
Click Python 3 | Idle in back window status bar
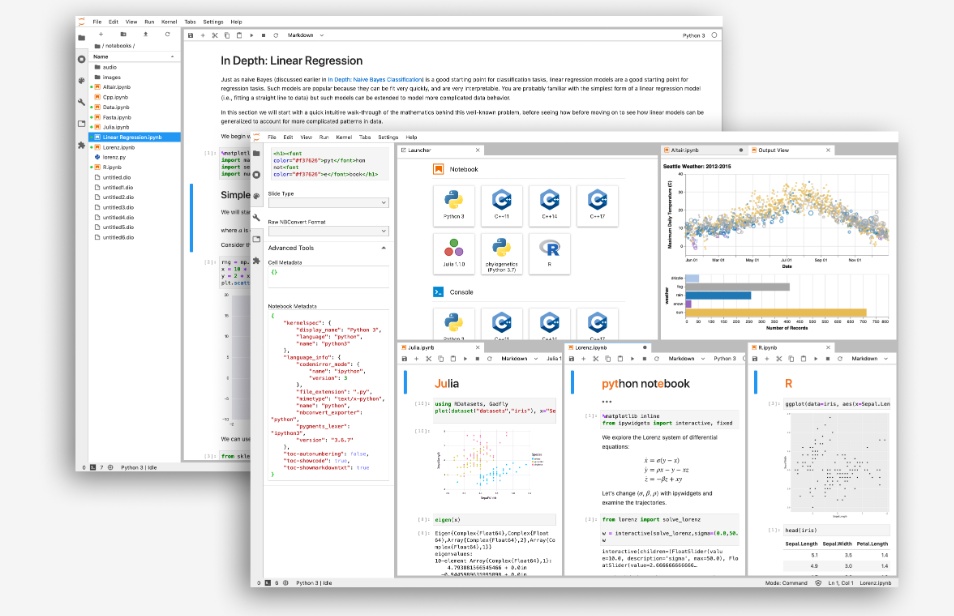pyautogui.click(x=139, y=467)
